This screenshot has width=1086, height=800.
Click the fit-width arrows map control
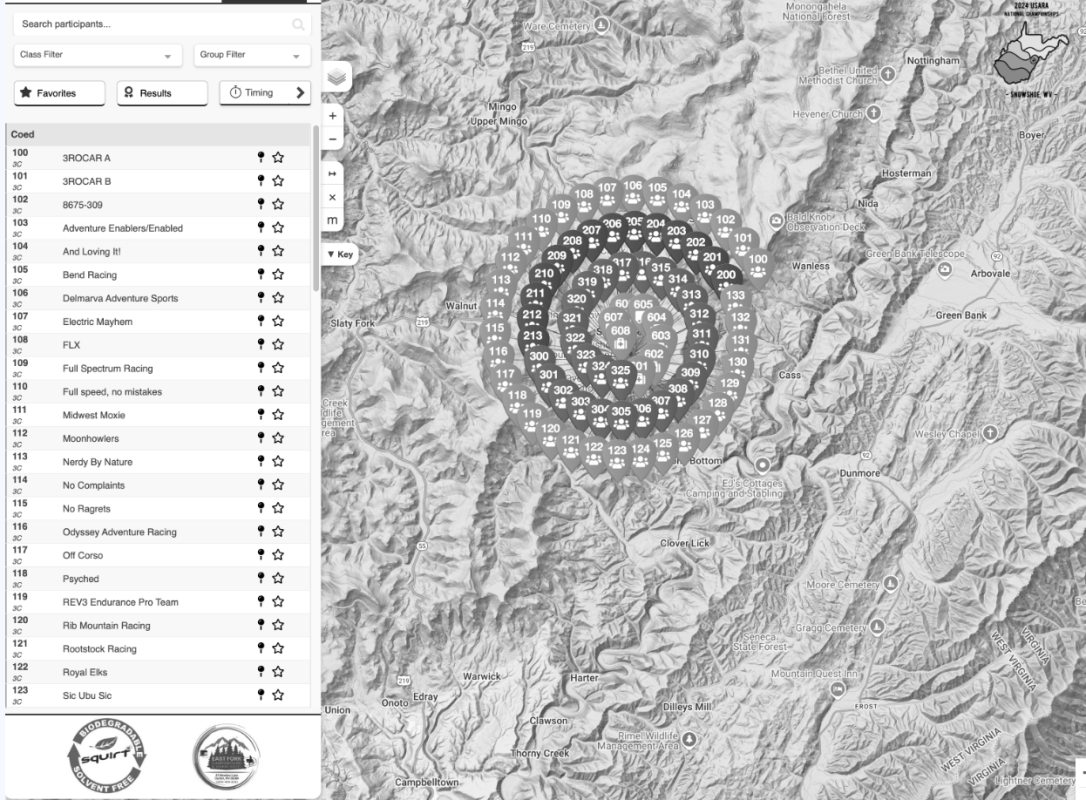[333, 173]
